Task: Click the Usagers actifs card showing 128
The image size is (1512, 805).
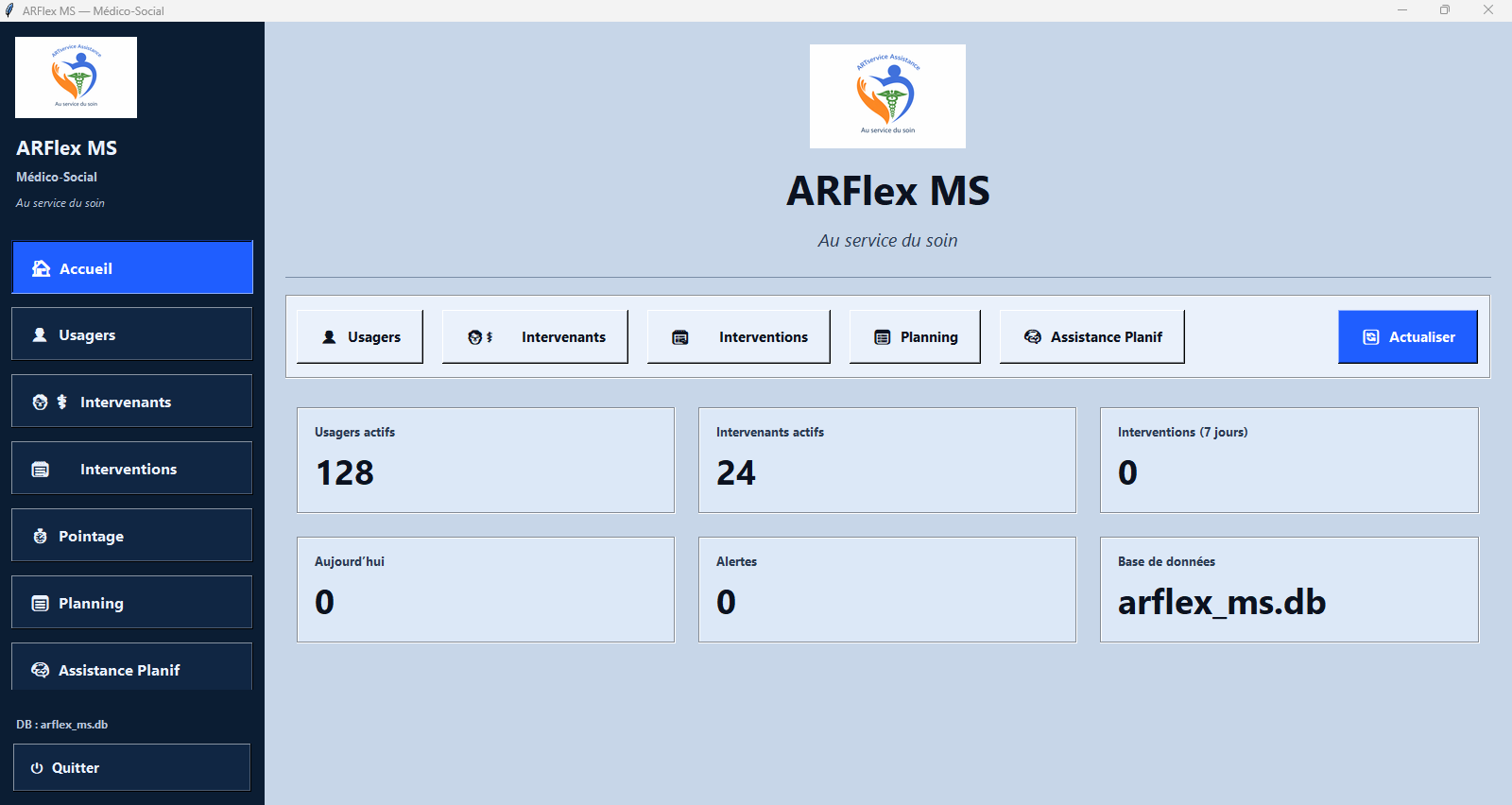Action: (486, 460)
